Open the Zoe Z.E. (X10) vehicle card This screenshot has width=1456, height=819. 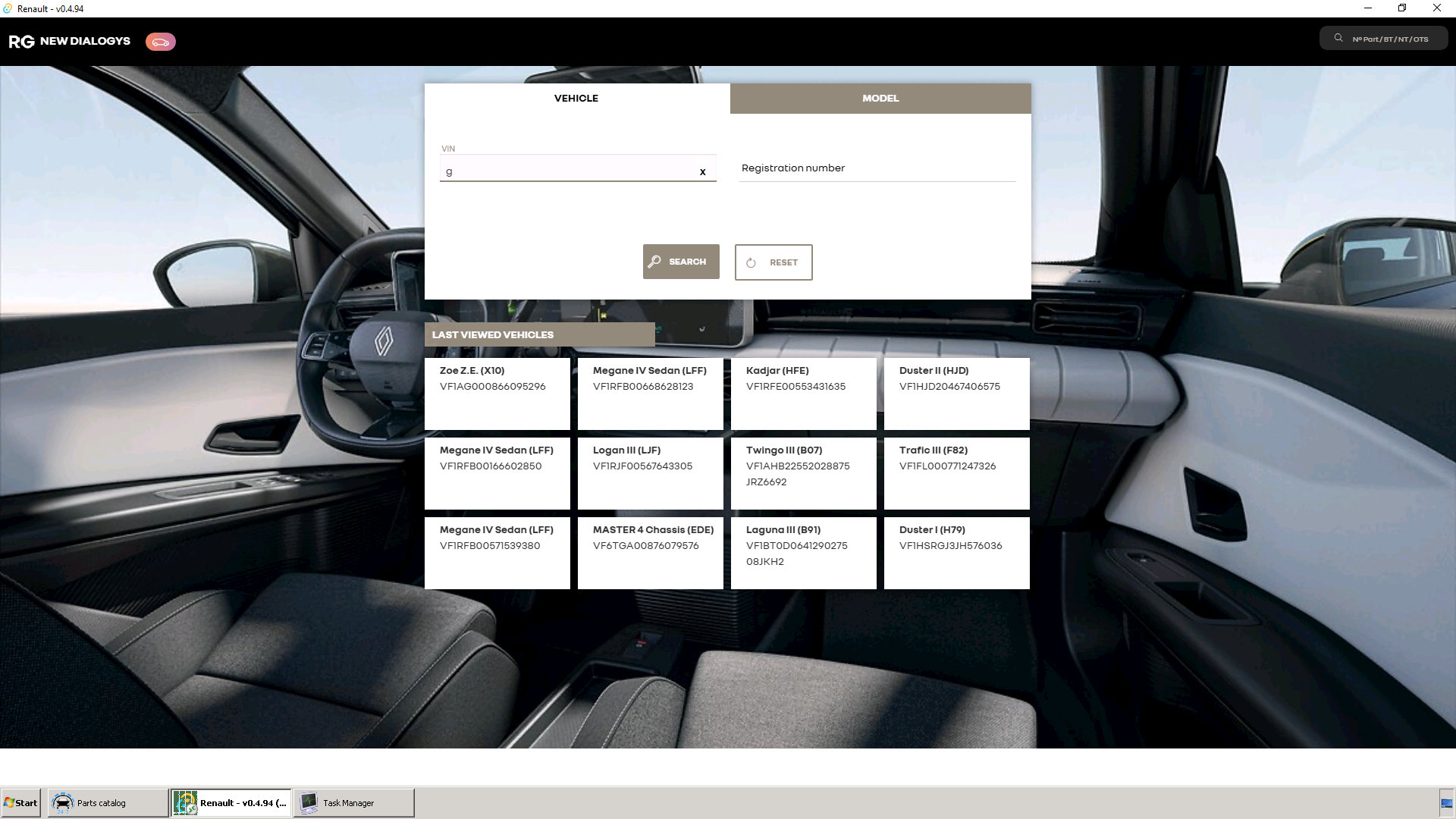point(497,394)
